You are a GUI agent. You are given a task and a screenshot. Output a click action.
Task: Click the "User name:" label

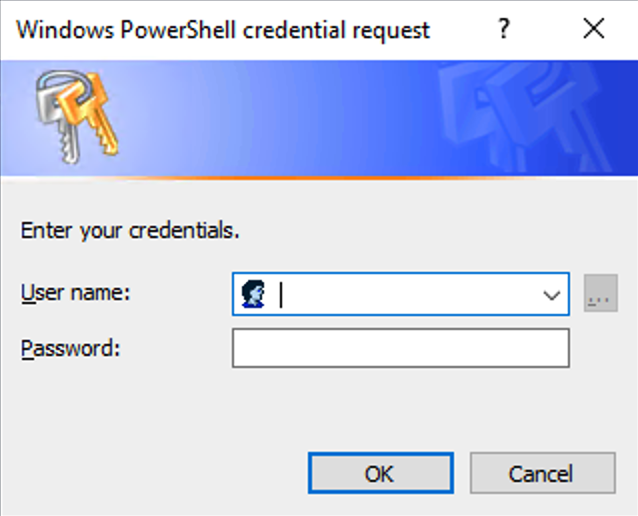76,293
